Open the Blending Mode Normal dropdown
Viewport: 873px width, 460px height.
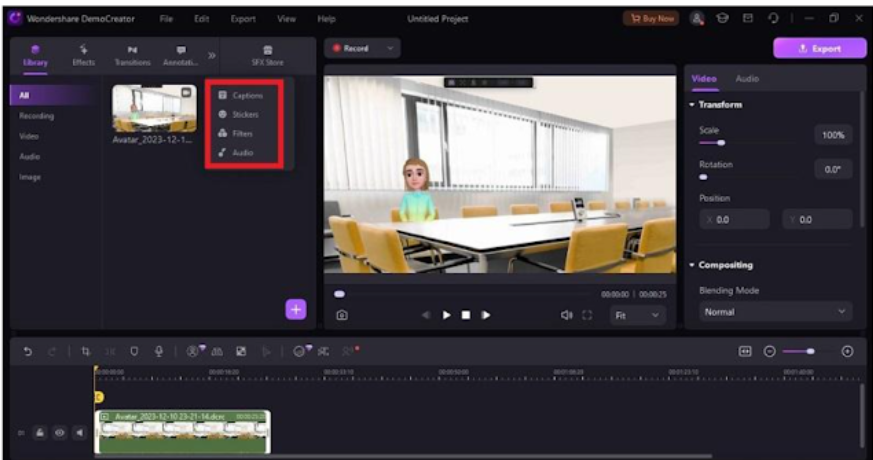click(775, 312)
